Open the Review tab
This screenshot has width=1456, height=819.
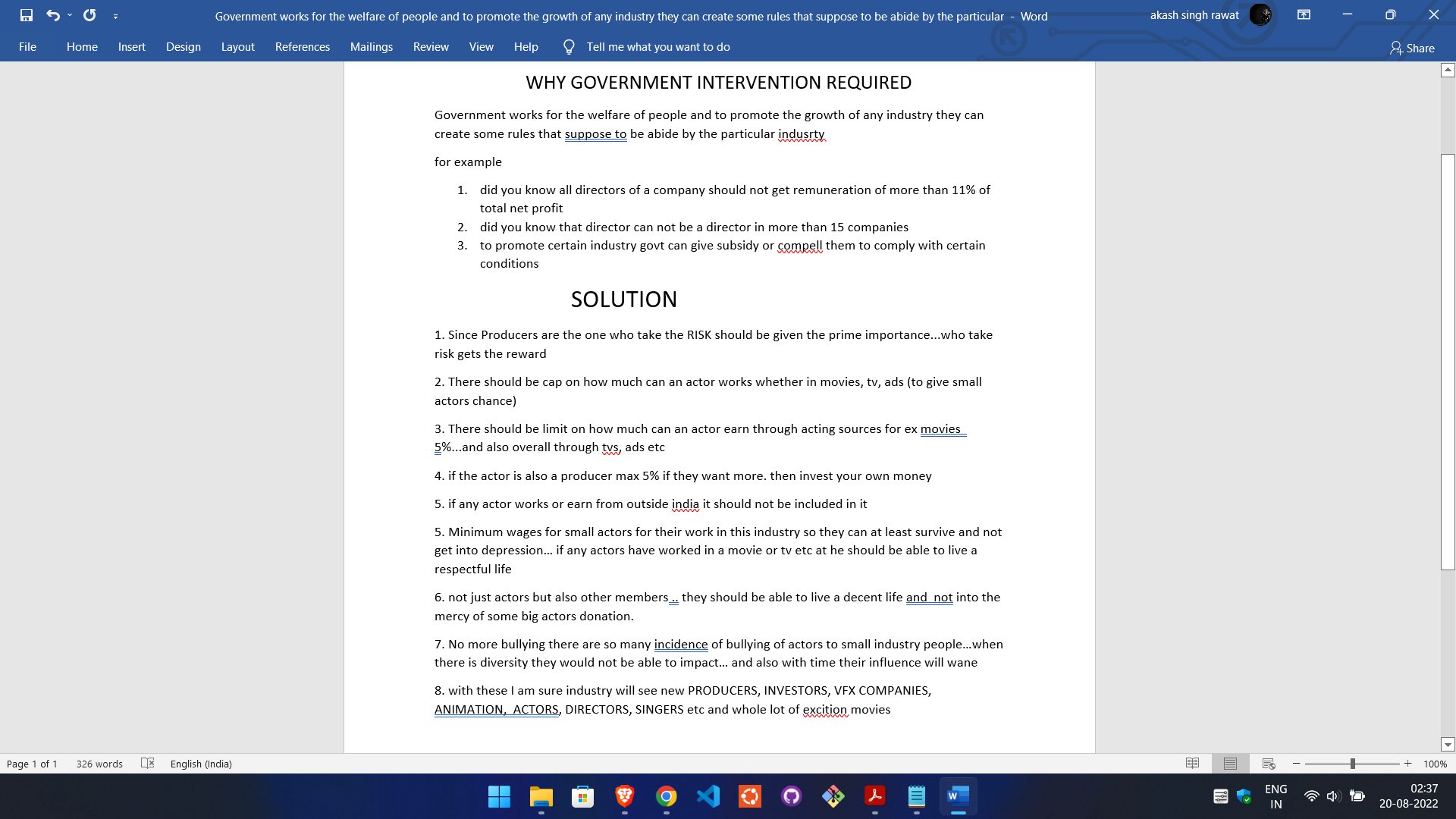click(431, 47)
